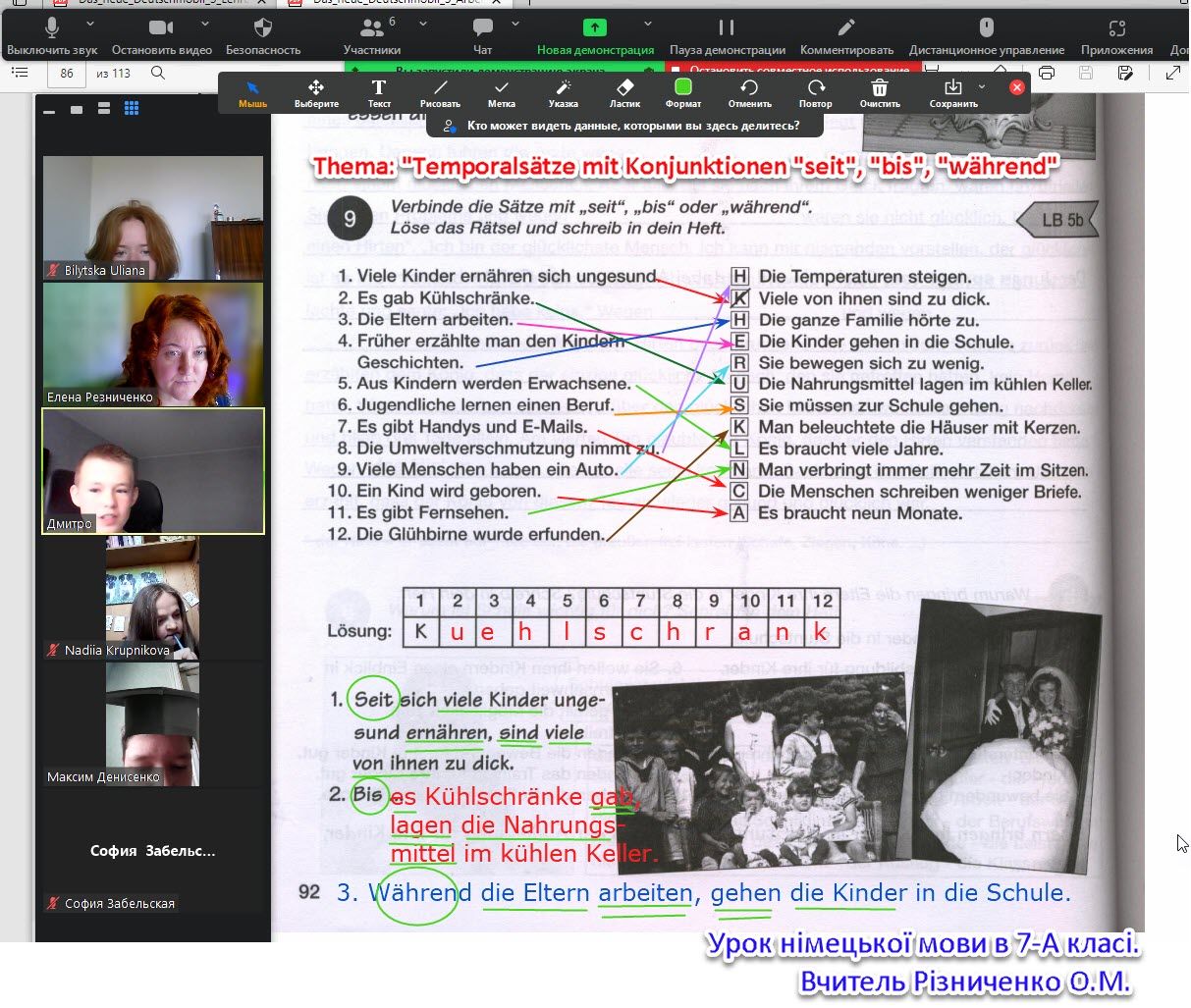Open the Участники participants panel
This screenshot has width=1191, height=1008.
click(372, 35)
